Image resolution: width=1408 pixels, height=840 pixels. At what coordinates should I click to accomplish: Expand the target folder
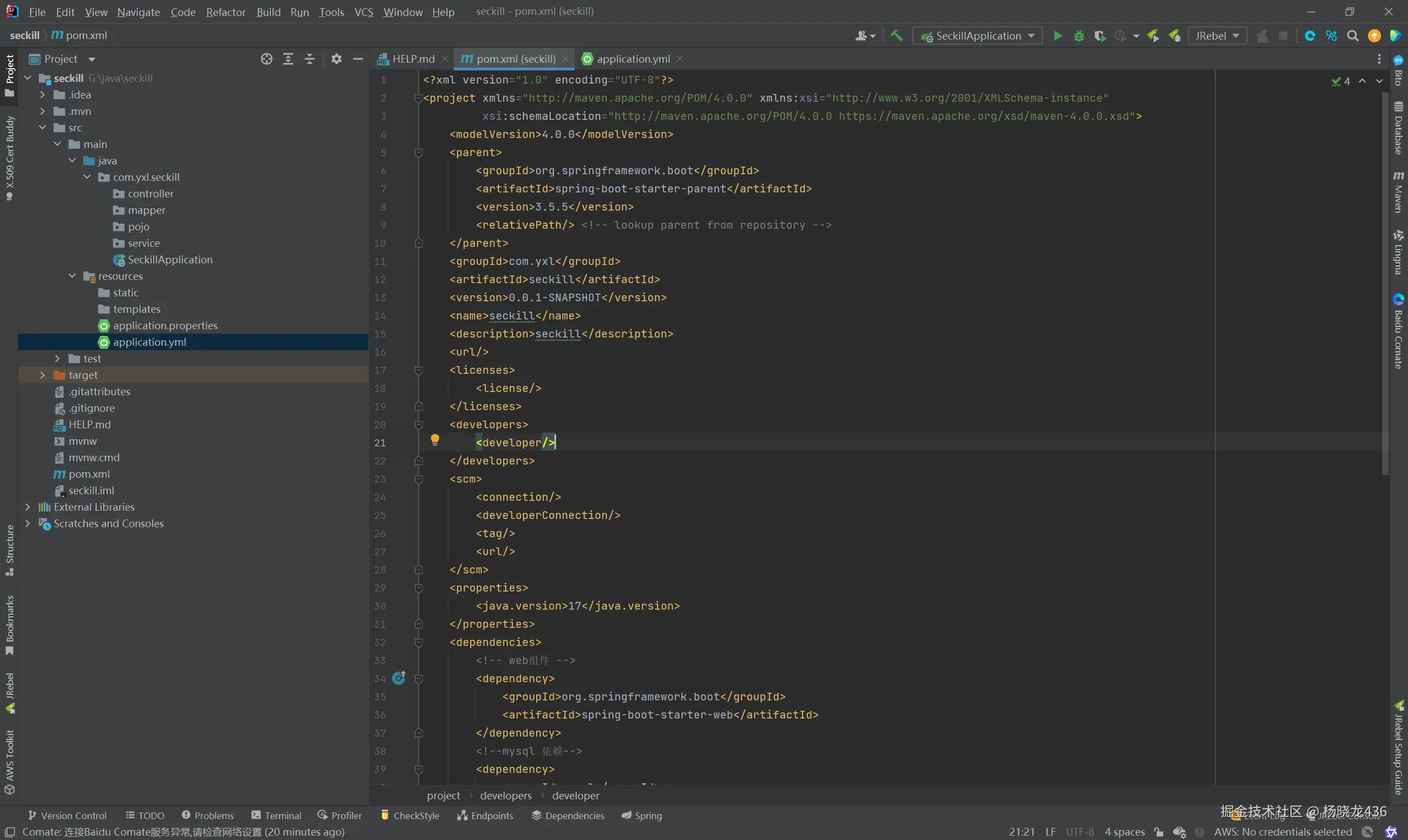pos(42,375)
